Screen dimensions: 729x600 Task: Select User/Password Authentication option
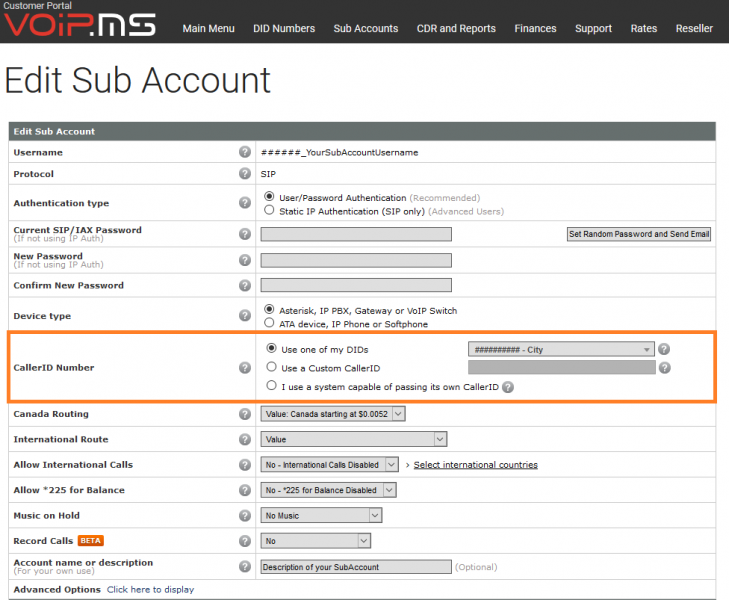(x=269, y=196)
